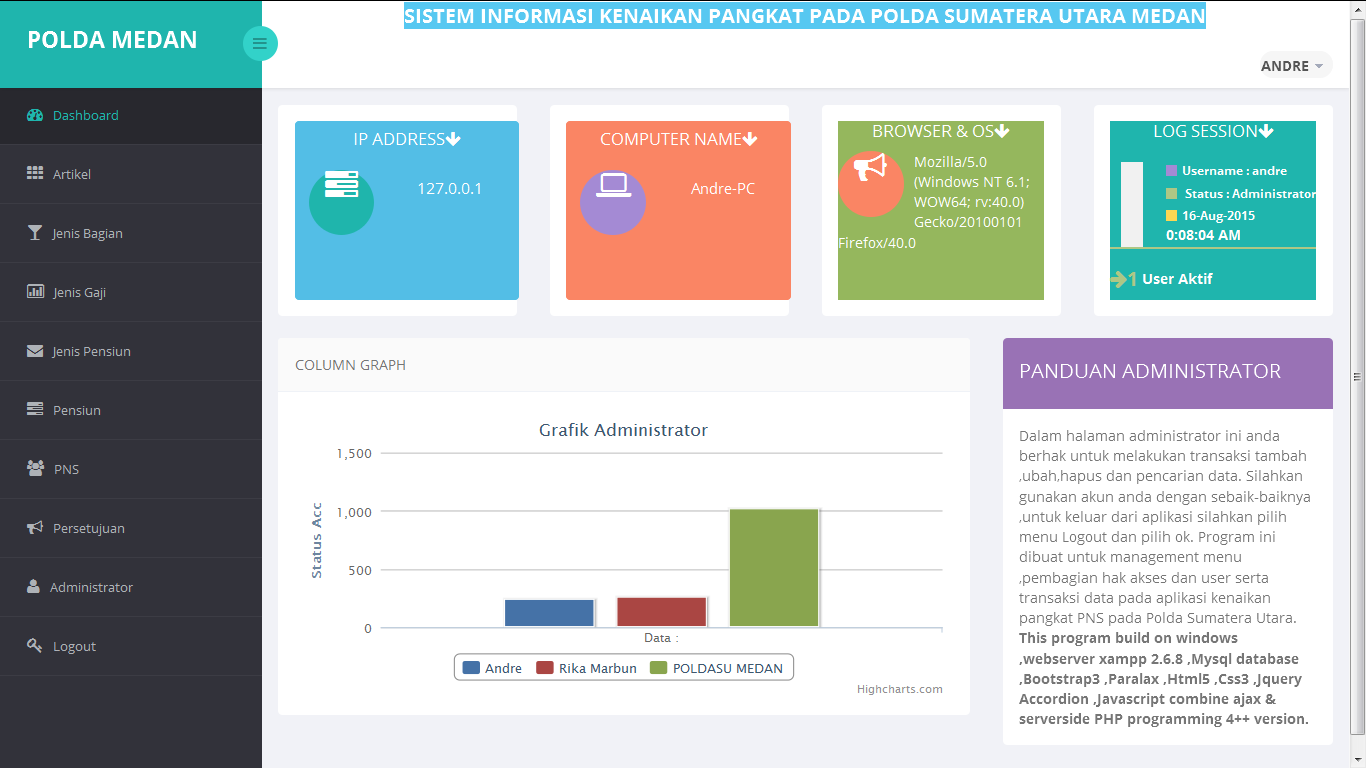Screen dimensions: 1366x768
Task: Click the Artikel grid icon
Action: (35, 174)
